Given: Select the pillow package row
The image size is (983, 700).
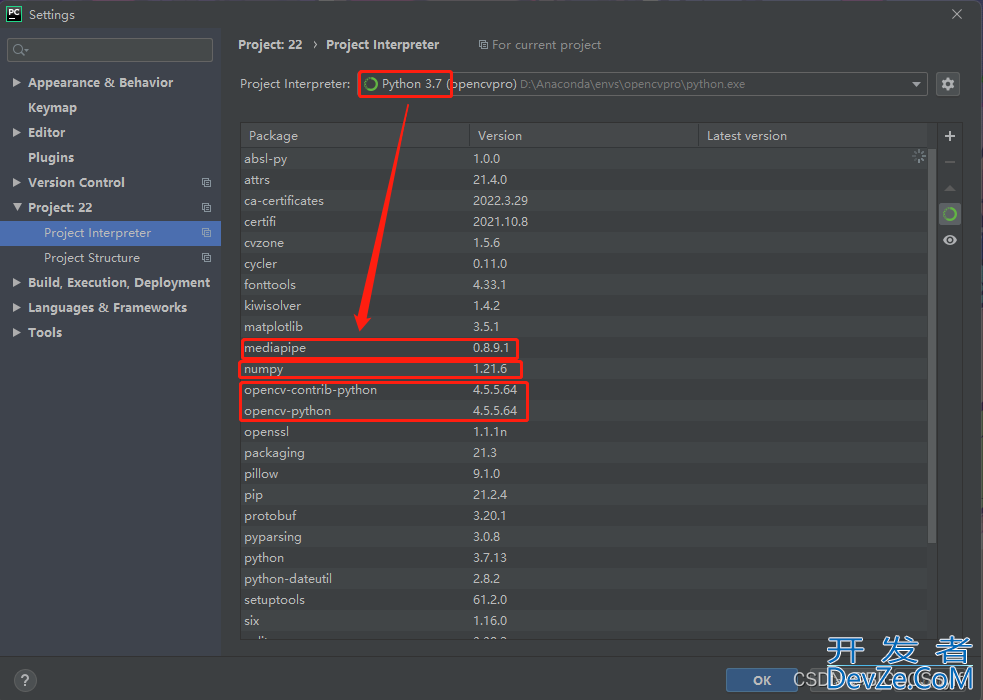Looking at the screenshot, I should coord(584,474).
